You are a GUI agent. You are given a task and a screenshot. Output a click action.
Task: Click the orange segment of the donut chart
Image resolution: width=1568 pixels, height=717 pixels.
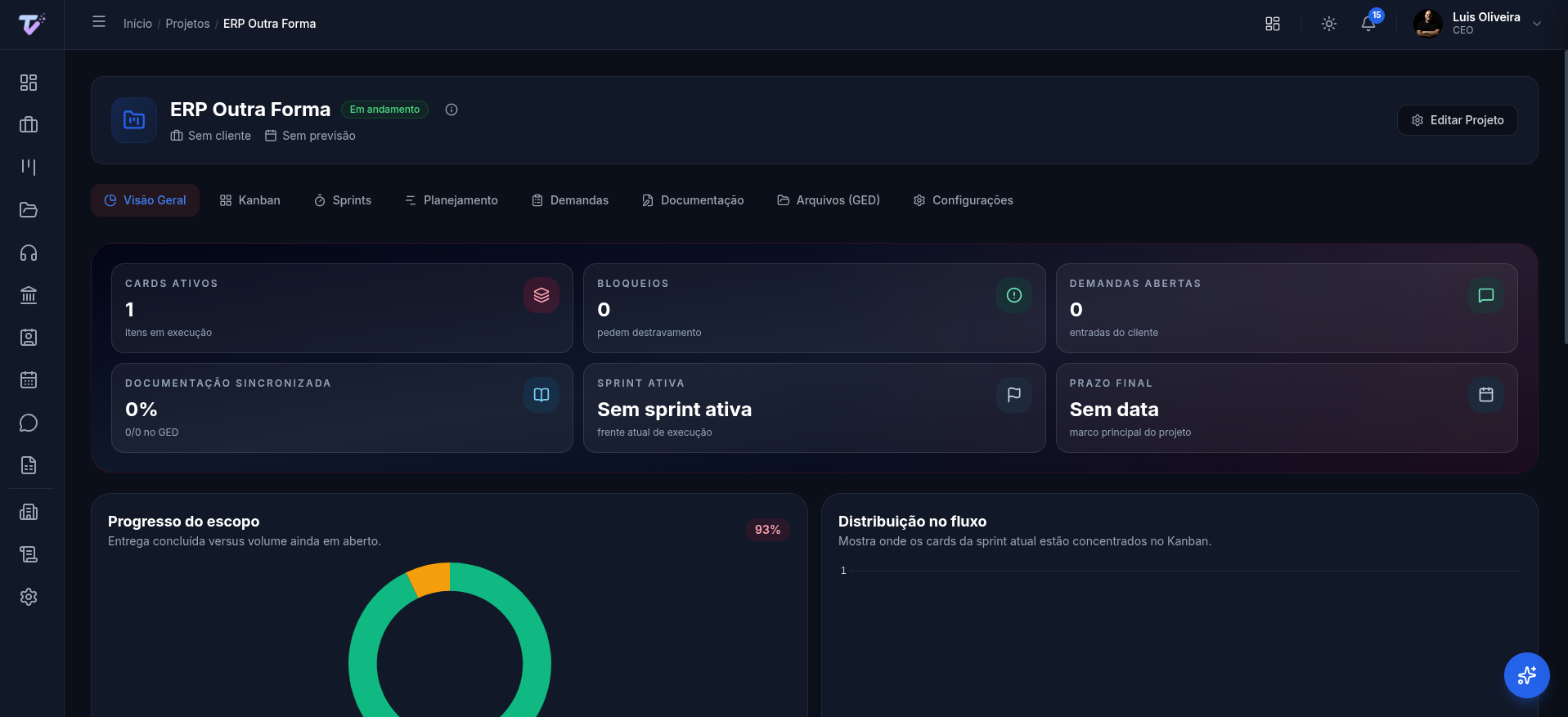pos(429,578)
